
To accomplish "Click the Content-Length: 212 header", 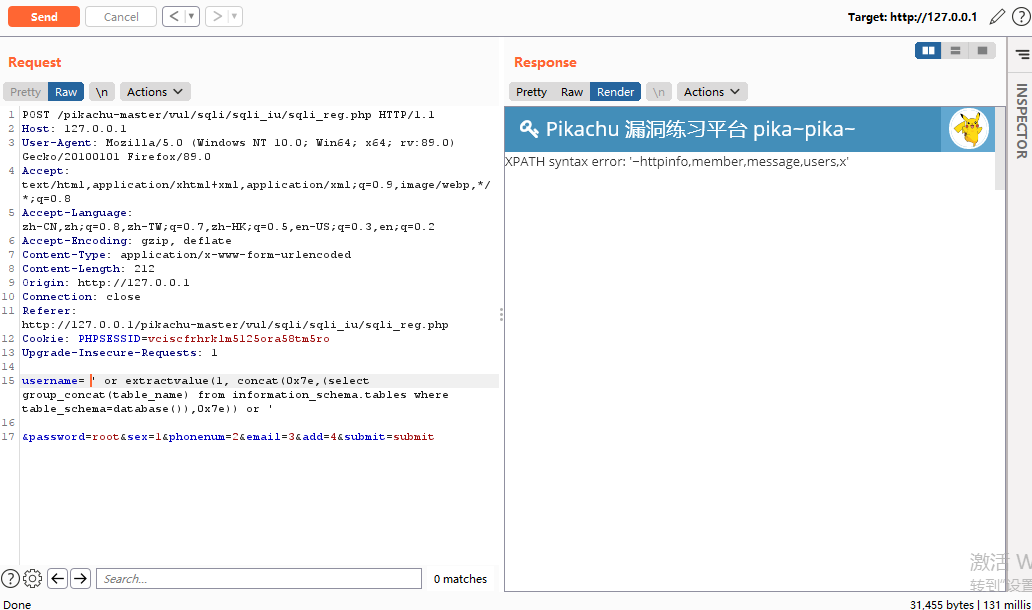I will point(88,268).
